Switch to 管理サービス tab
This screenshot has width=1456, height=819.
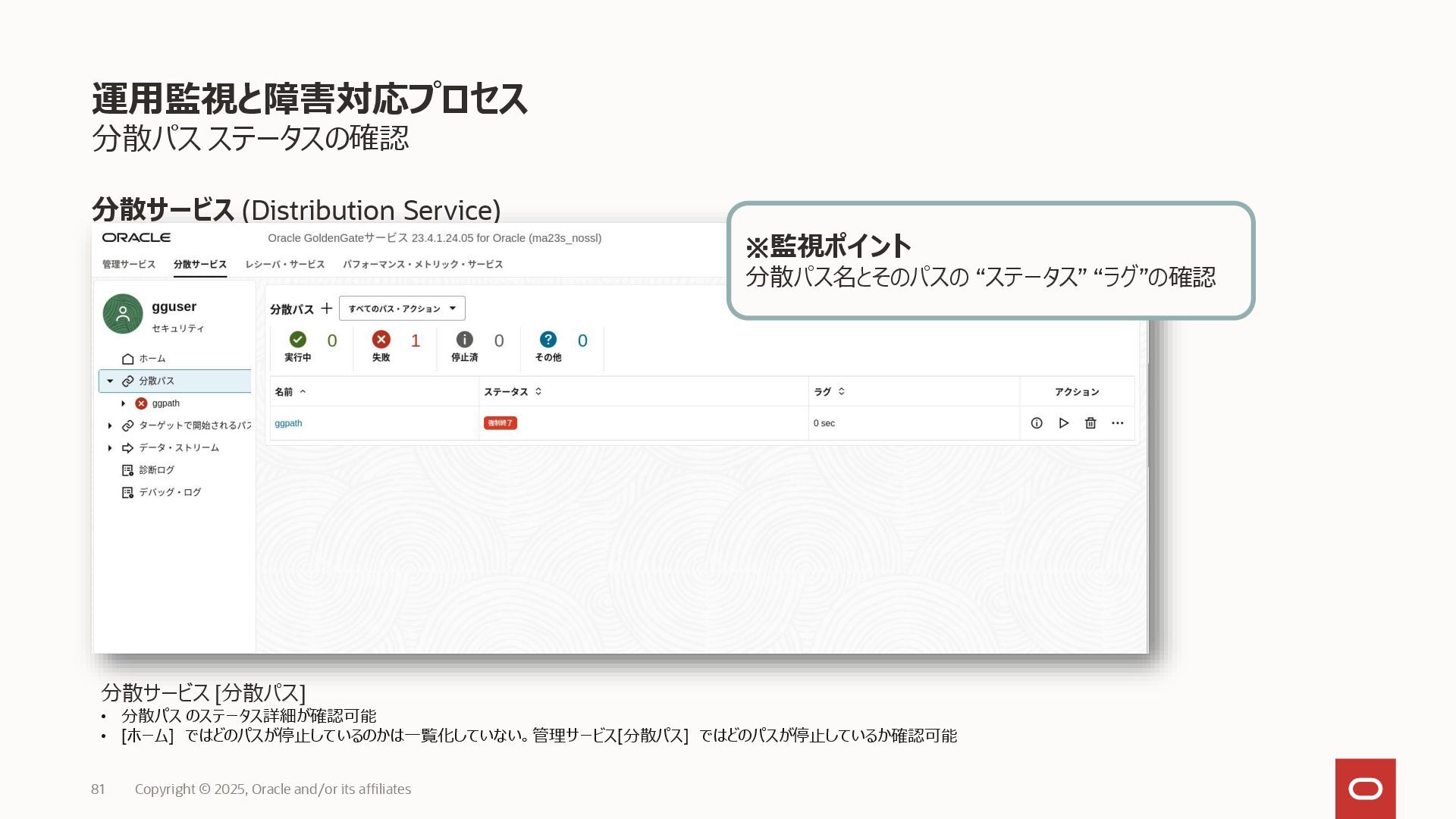click(x=129, y=265)
